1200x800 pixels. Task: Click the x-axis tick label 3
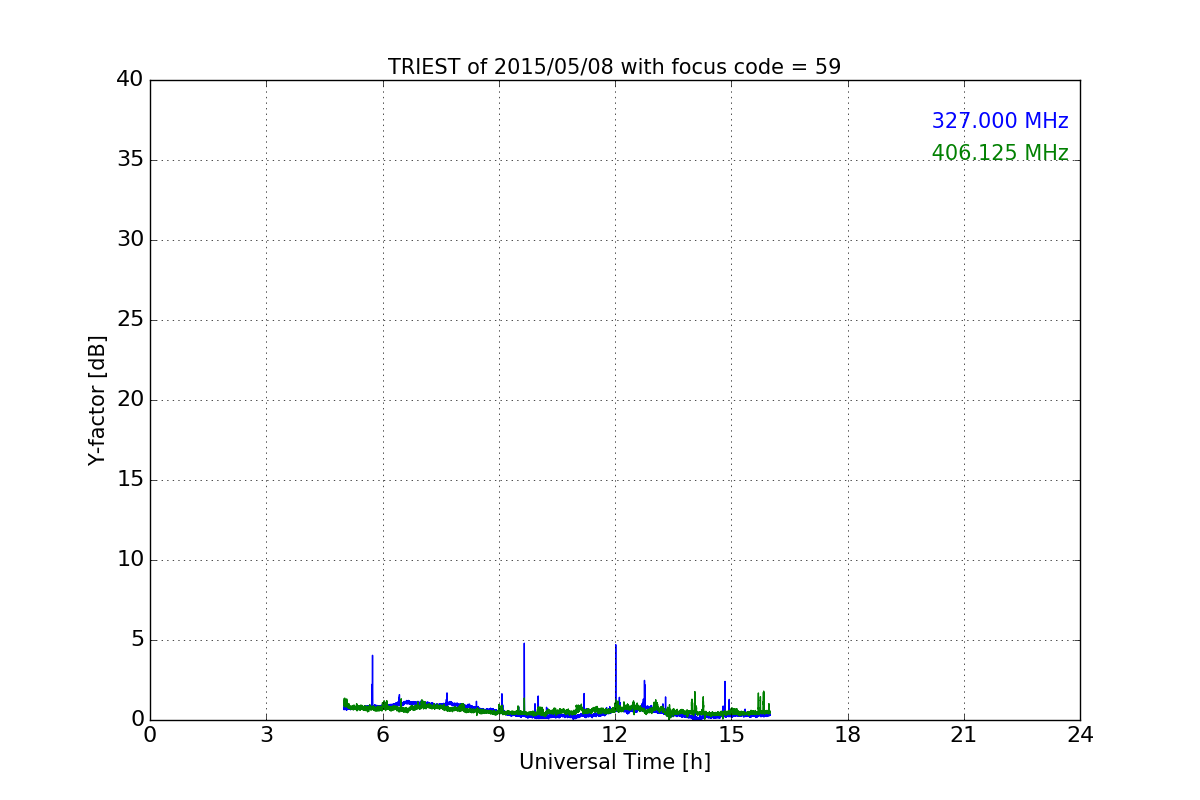266,735
